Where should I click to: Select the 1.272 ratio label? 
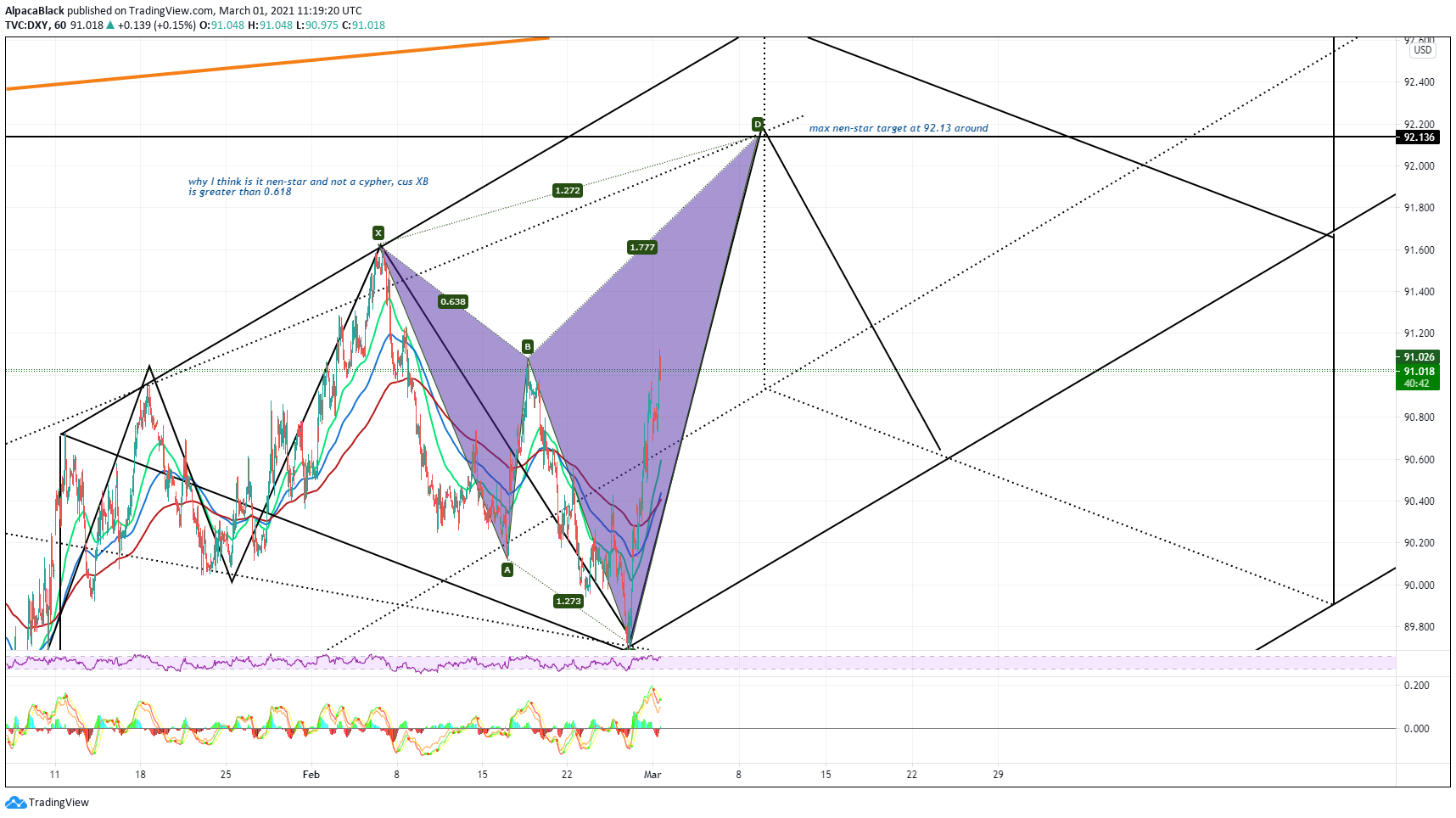pos(568,190)
